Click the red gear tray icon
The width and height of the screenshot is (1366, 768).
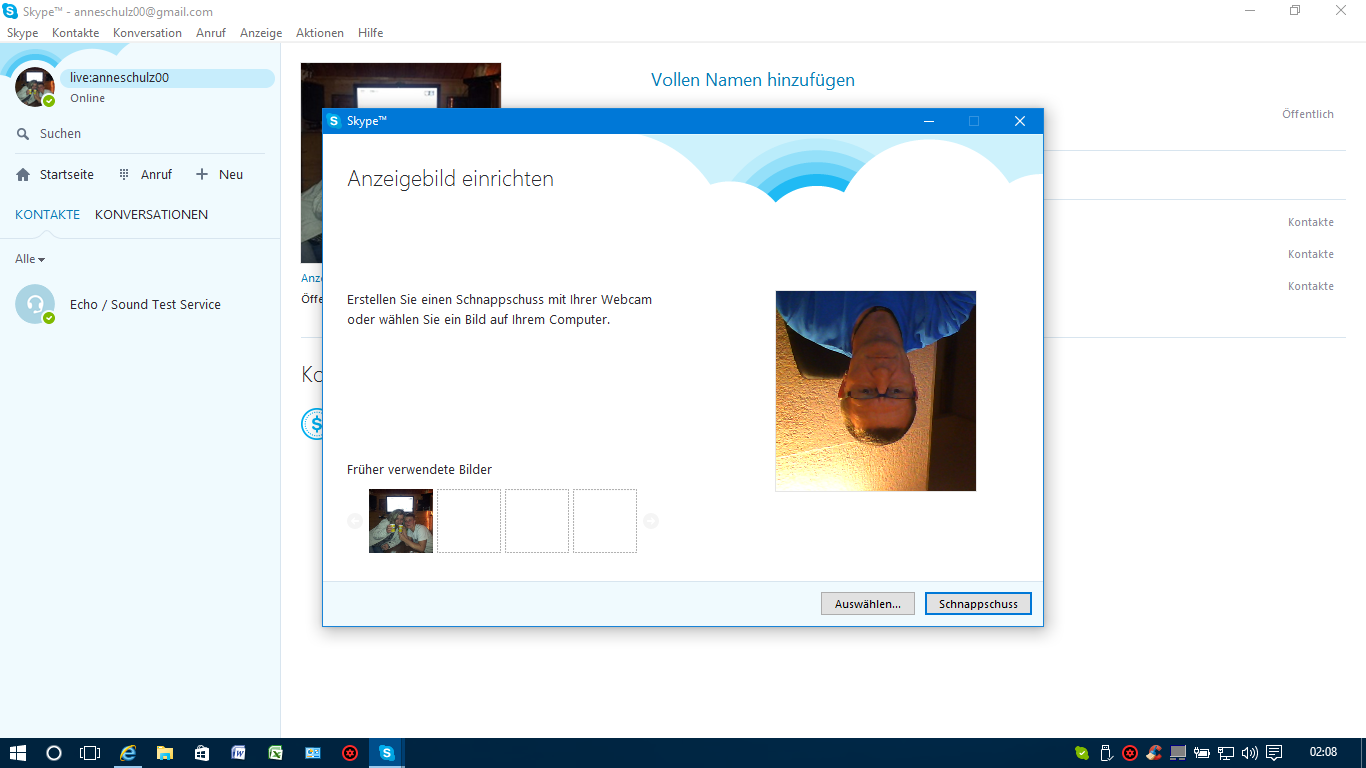1130,753
